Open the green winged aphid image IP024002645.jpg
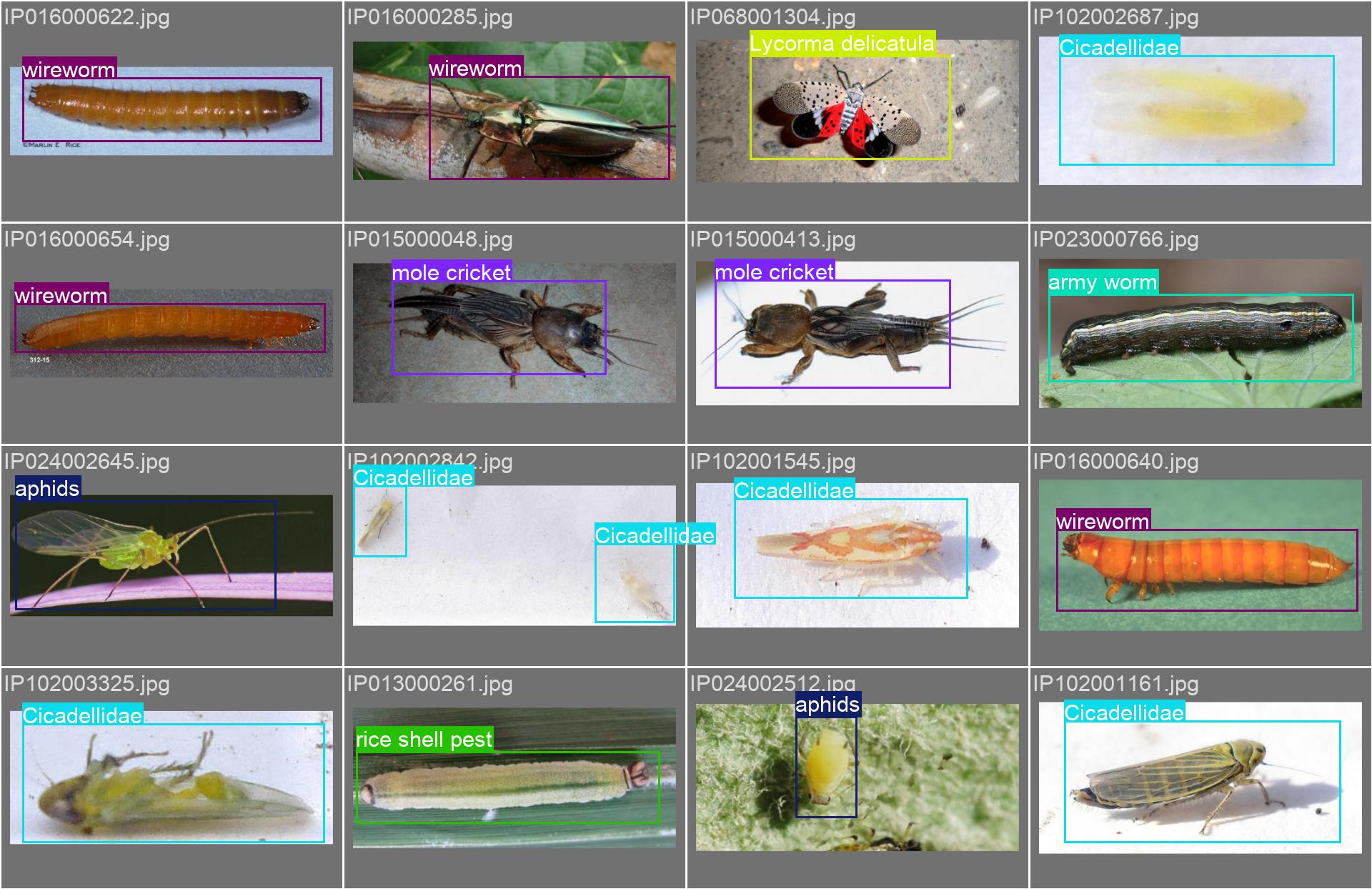 click(171, 555)
